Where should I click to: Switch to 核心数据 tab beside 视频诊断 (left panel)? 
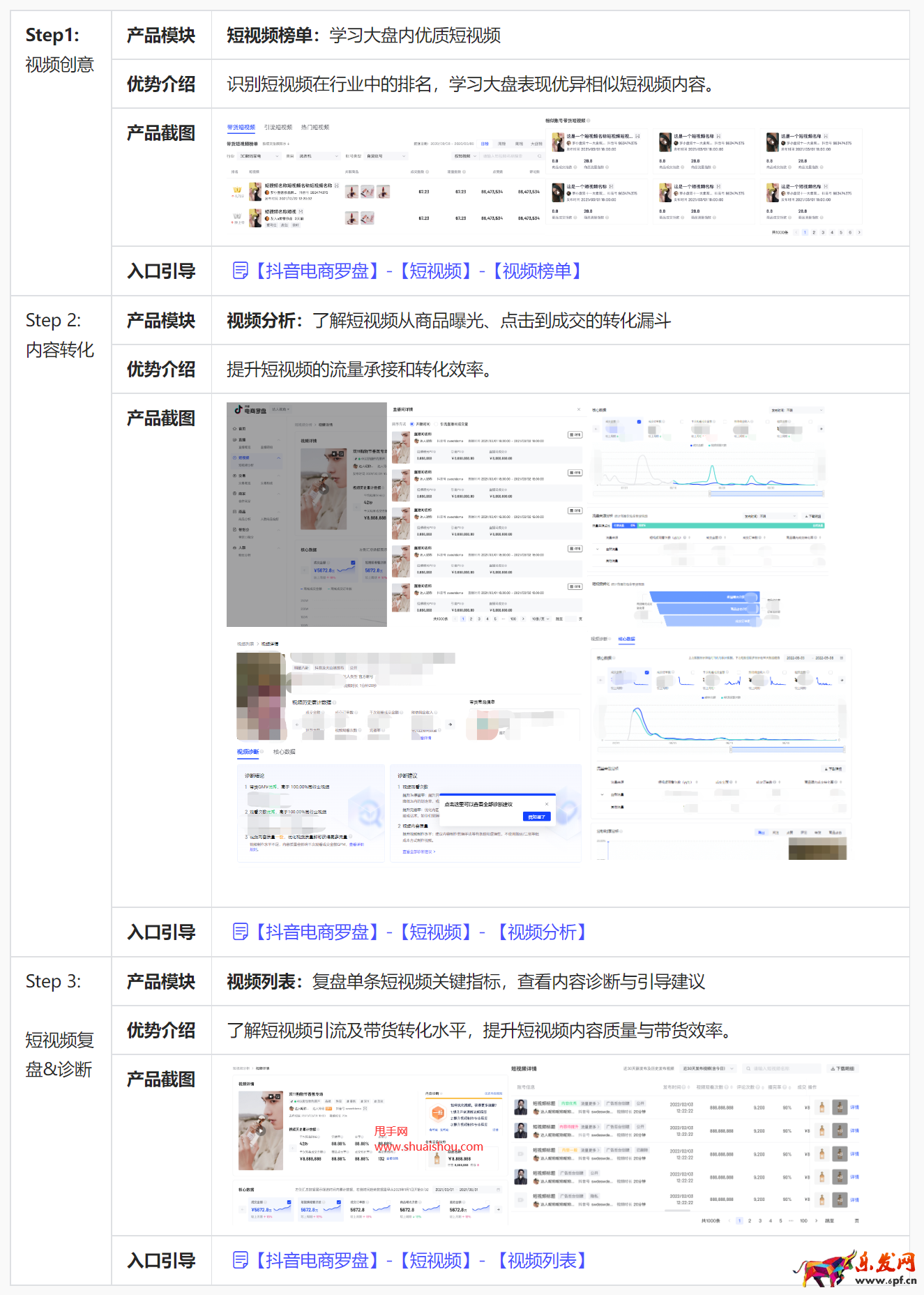(285, 752)
